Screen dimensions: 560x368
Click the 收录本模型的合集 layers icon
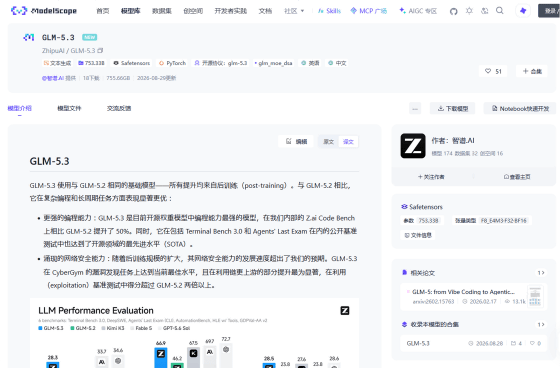coord(405,324)
